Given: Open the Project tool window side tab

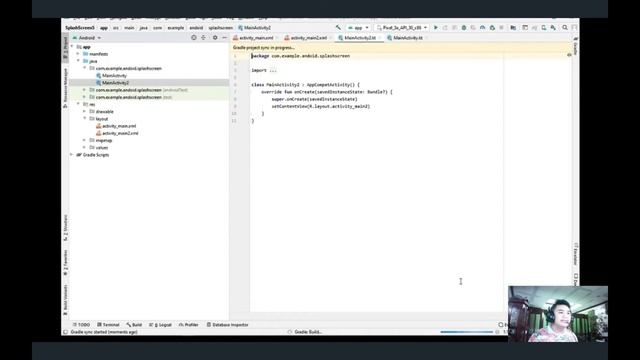Looking at the screenshot, I should (x=65, y=49).
